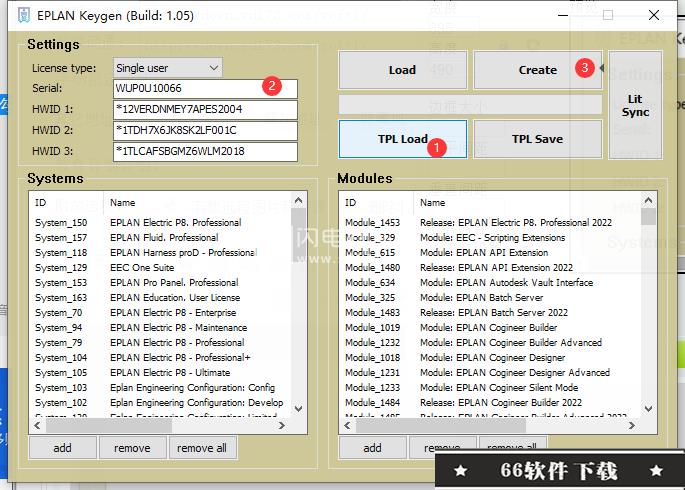685x490 pixels.
Task: Select System_103 Eplan Engineering Configuration: Config
Action: [x=161, y=388]
